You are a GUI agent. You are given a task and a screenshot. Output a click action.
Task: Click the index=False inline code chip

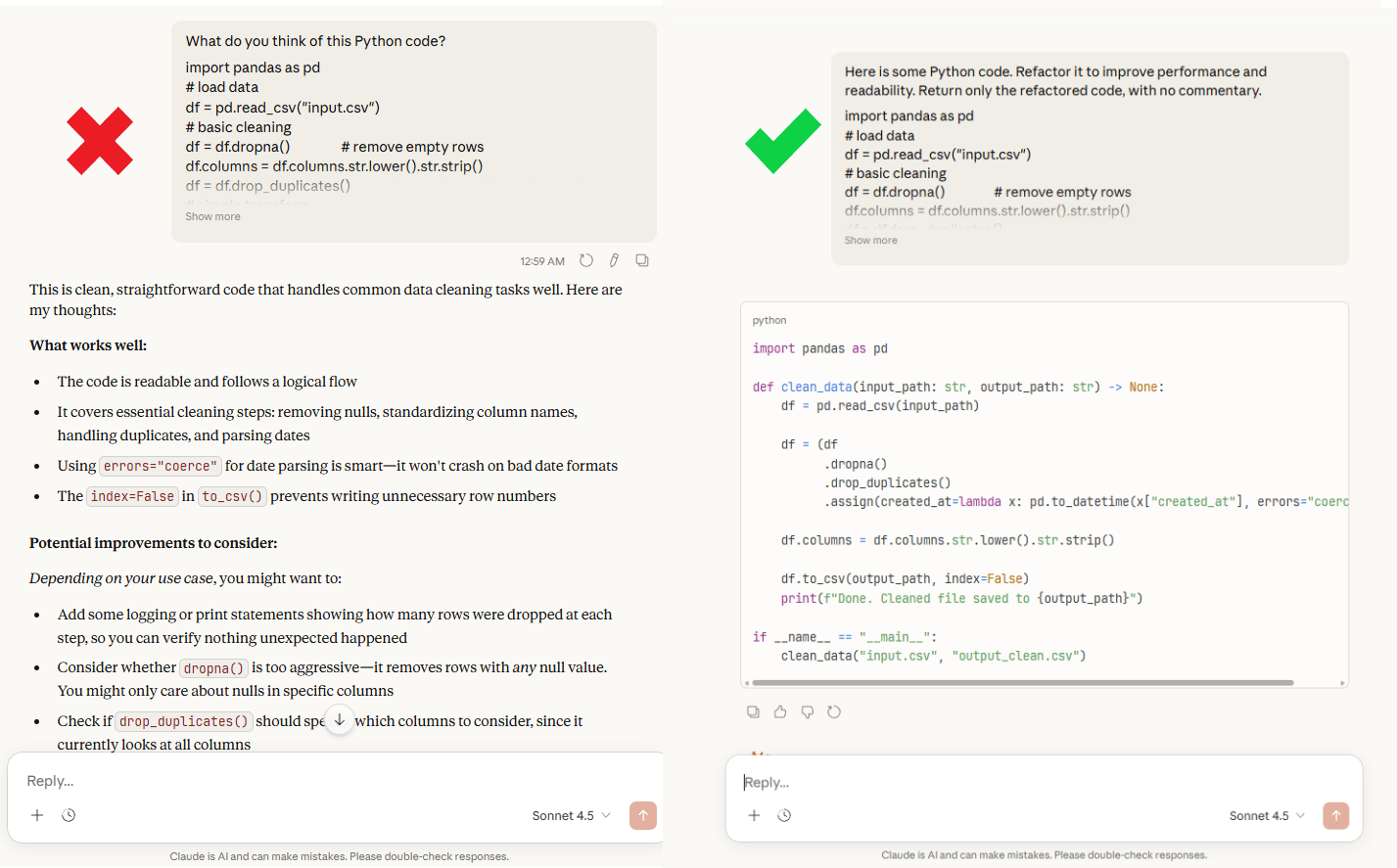[132, 496]
